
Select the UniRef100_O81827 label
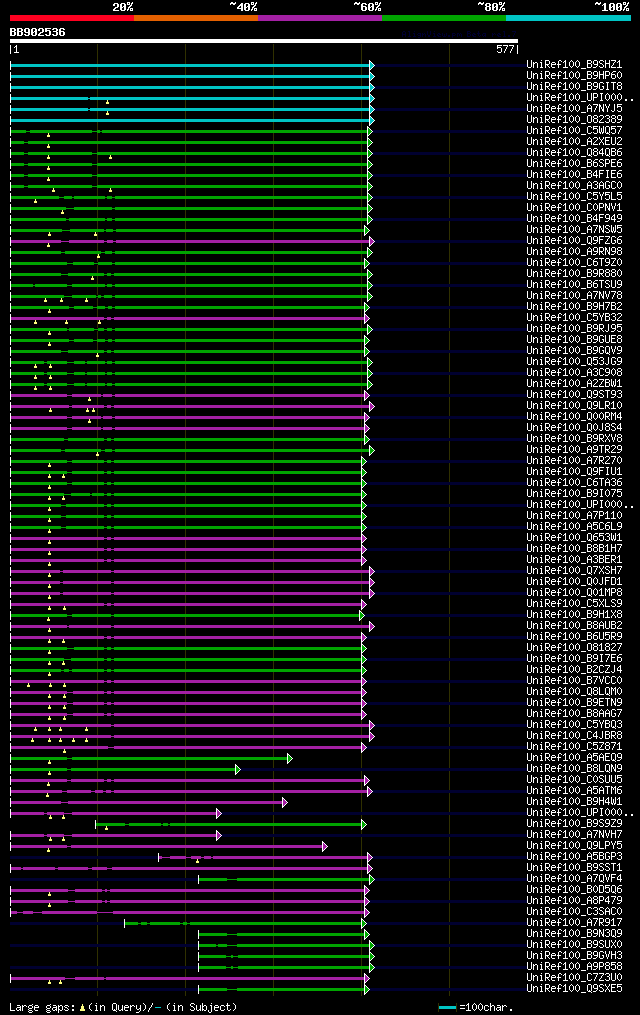tap(574, 648)
